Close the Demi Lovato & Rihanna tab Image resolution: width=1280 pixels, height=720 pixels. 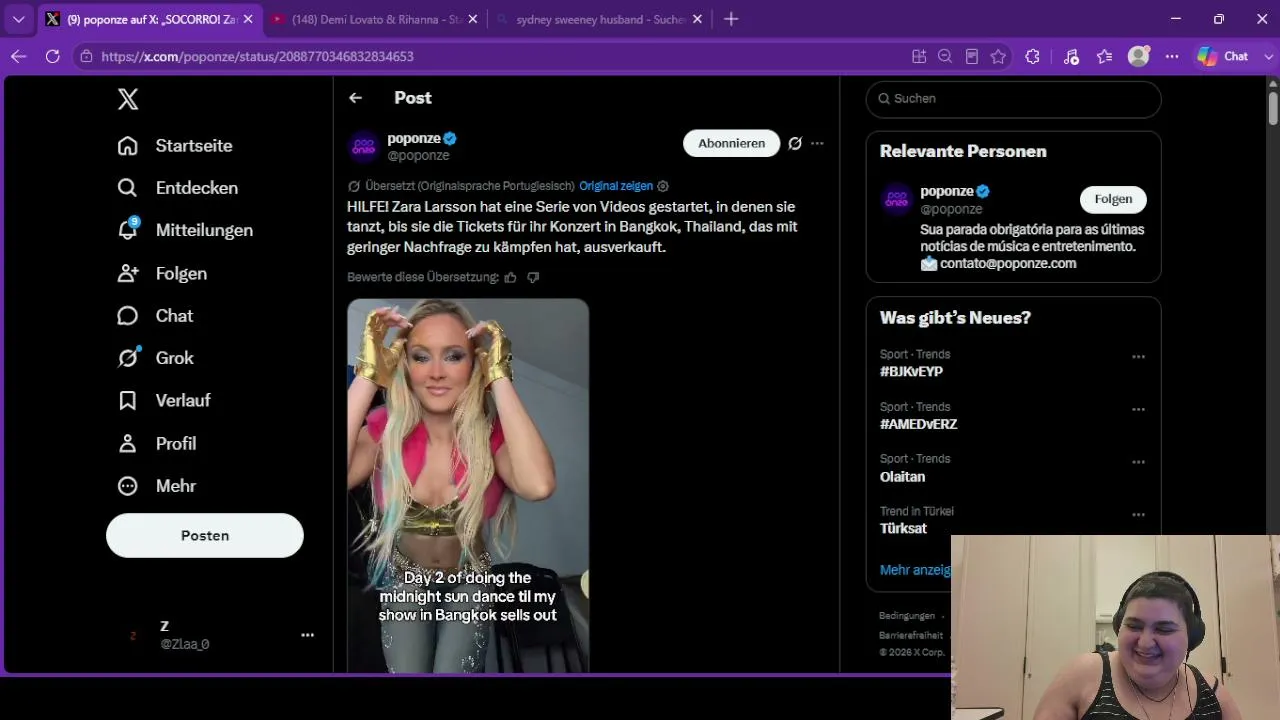[473, 19]
